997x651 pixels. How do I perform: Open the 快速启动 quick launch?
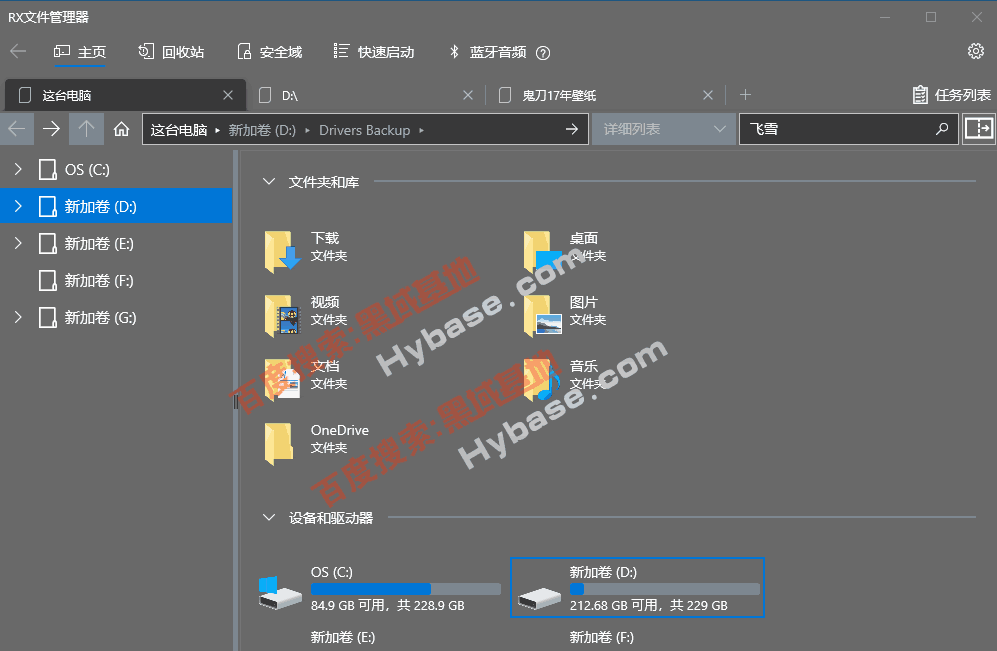pos(373,52)
